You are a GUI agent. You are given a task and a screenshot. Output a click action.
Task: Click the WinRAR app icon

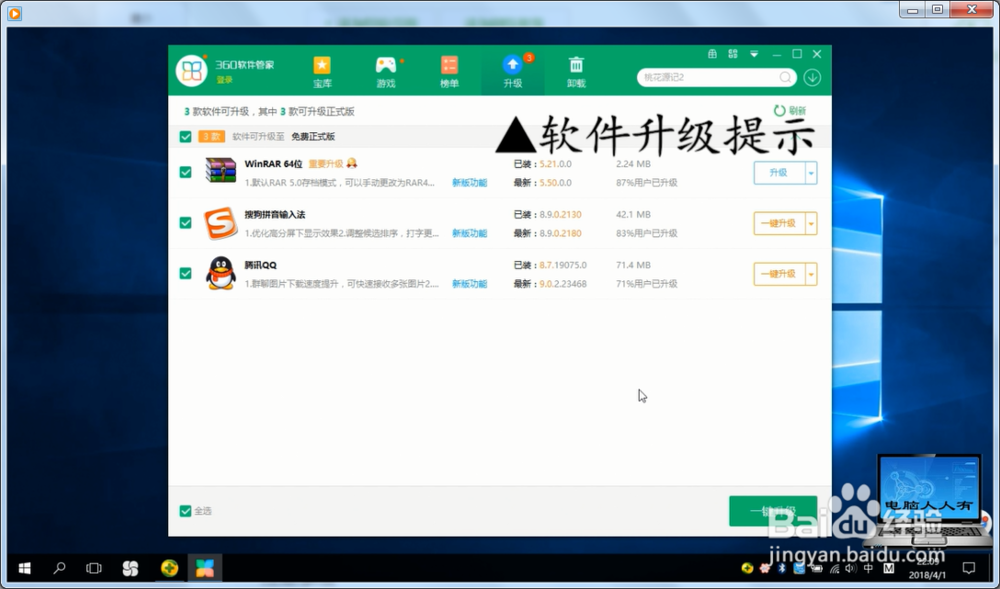click(221, 170)
